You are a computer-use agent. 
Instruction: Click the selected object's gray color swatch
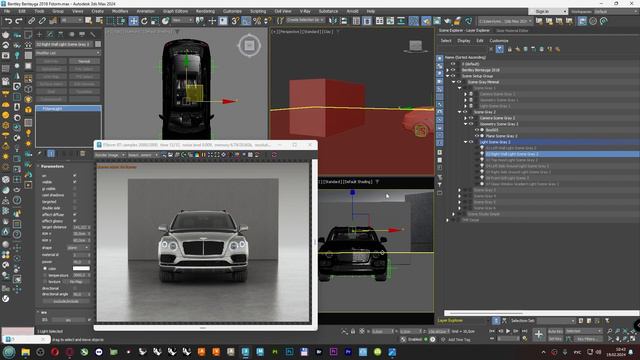click(98, 44)
